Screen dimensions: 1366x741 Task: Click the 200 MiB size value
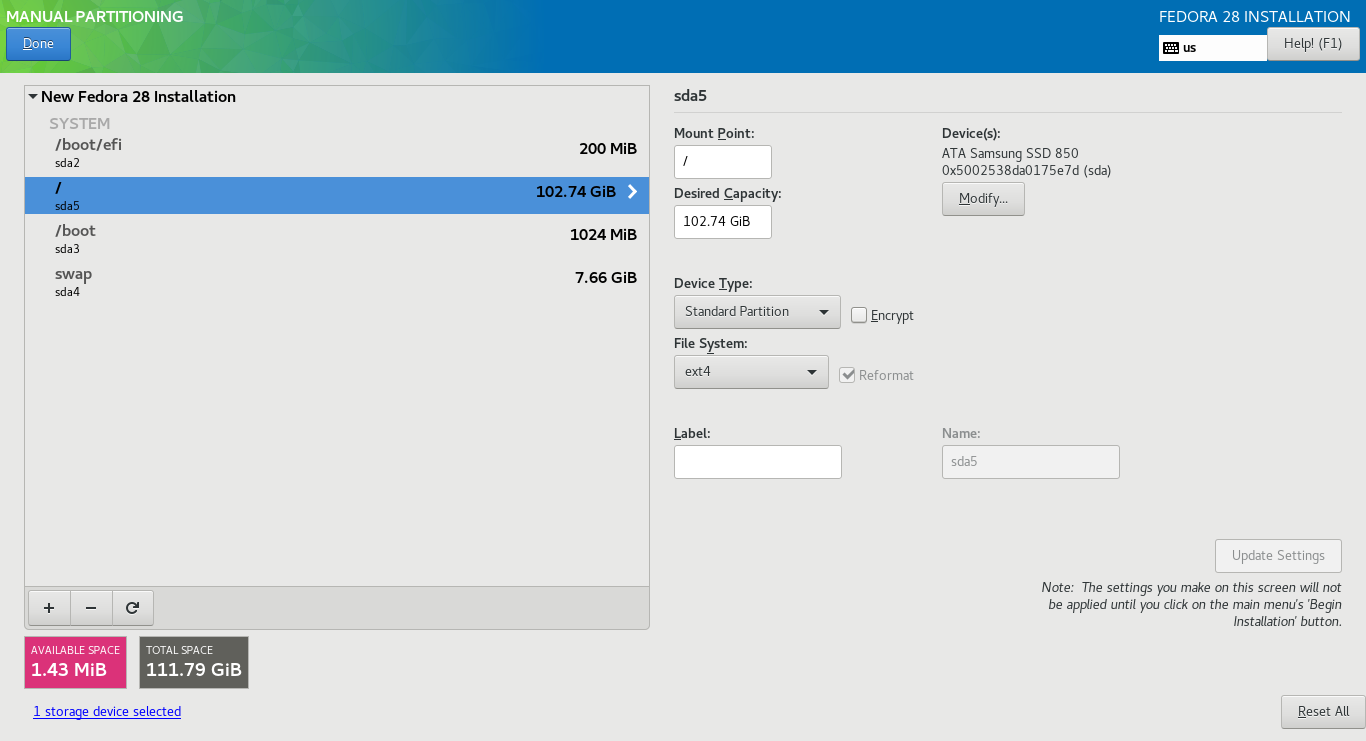click(608, 149)
